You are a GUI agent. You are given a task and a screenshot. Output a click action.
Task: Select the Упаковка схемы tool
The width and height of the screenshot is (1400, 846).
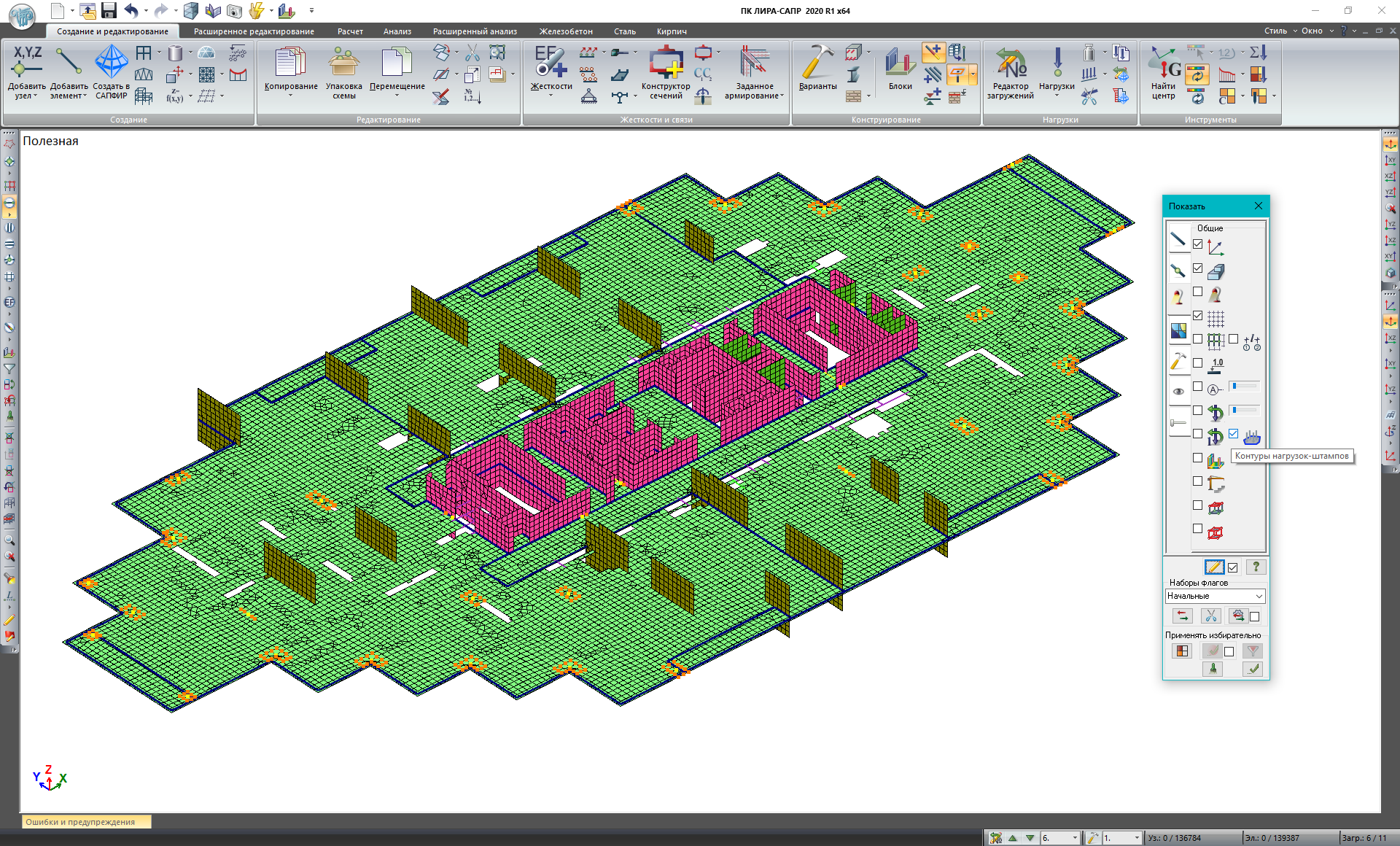343,63
